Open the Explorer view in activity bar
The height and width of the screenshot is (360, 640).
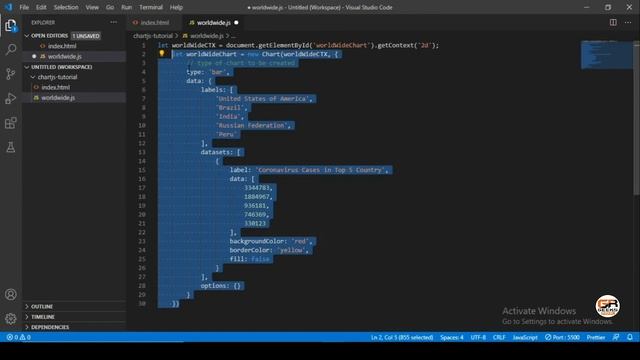click(11, 26)
